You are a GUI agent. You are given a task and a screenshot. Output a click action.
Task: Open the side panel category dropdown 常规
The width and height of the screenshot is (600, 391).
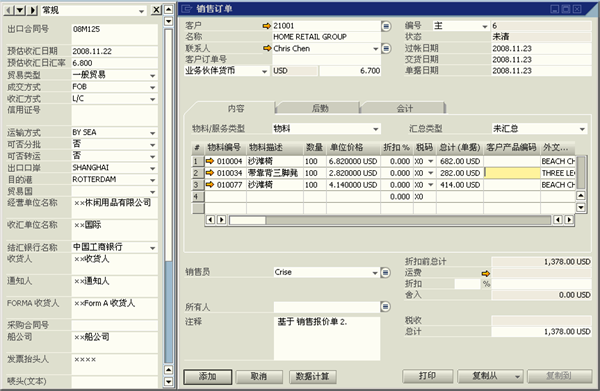(x=142, y=11)
